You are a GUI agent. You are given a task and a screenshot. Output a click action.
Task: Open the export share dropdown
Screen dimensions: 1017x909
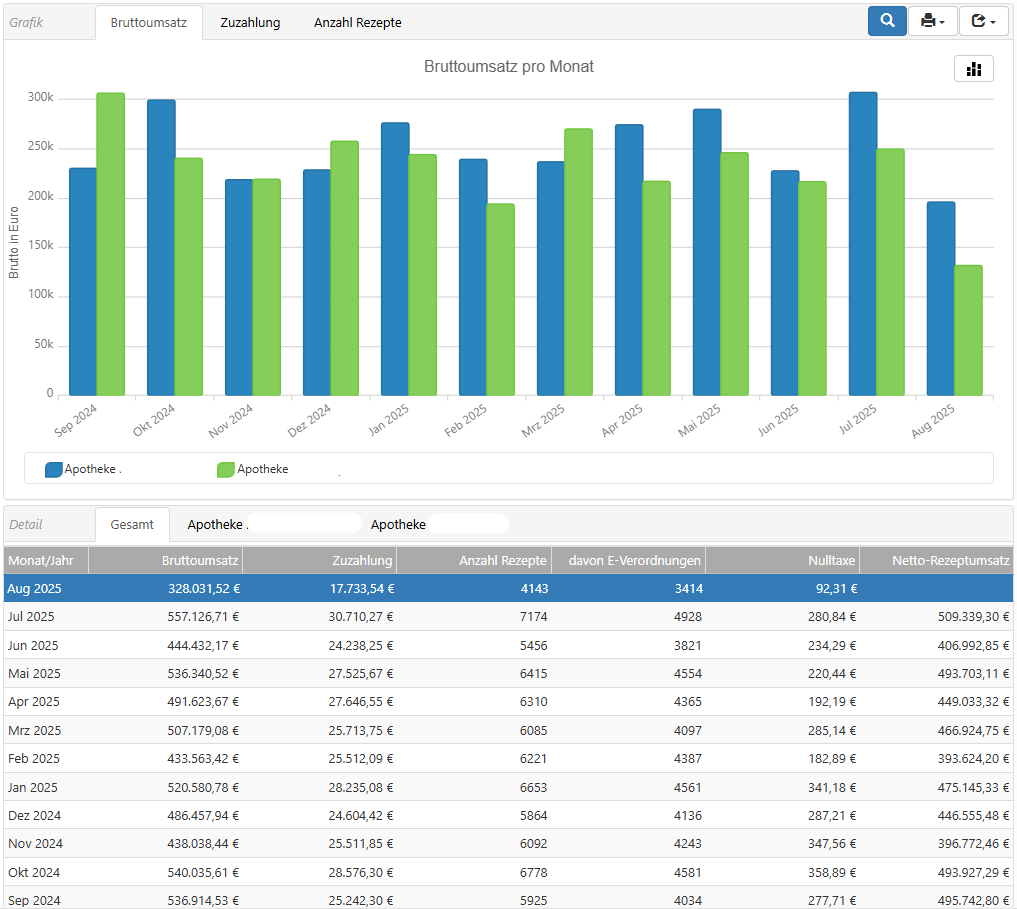click(x=984, y=21)
